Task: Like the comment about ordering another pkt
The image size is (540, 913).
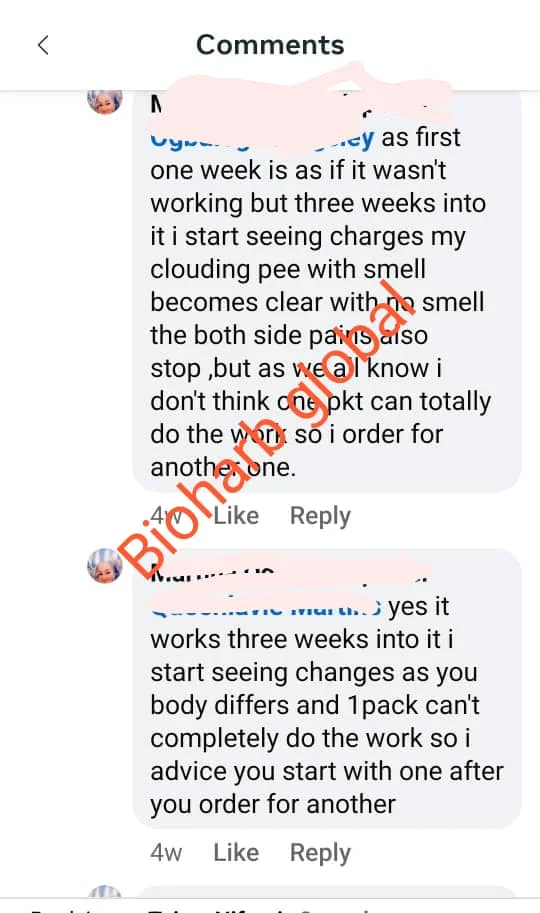Action: tap(236, 516)
